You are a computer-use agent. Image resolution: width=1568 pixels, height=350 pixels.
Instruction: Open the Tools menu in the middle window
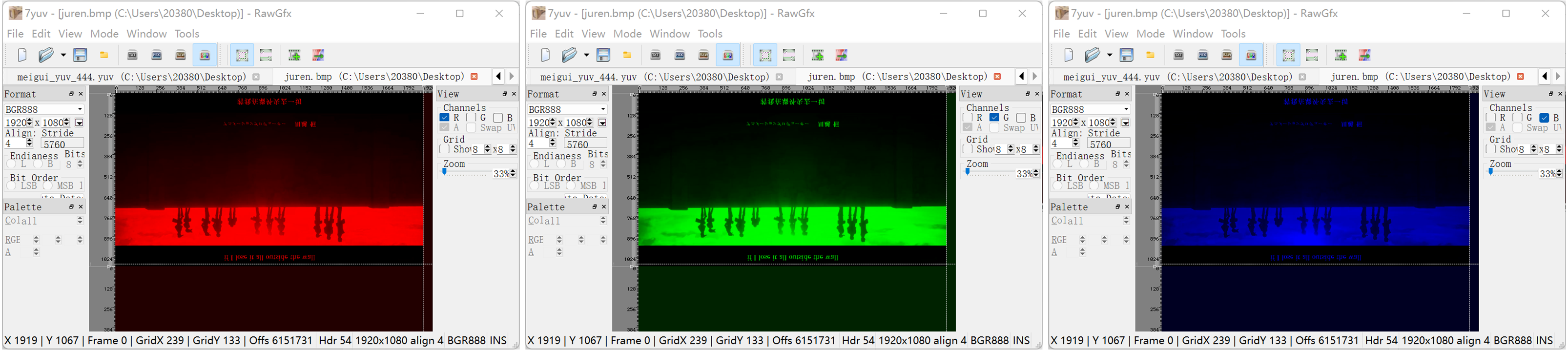click(x=710, y=34)
